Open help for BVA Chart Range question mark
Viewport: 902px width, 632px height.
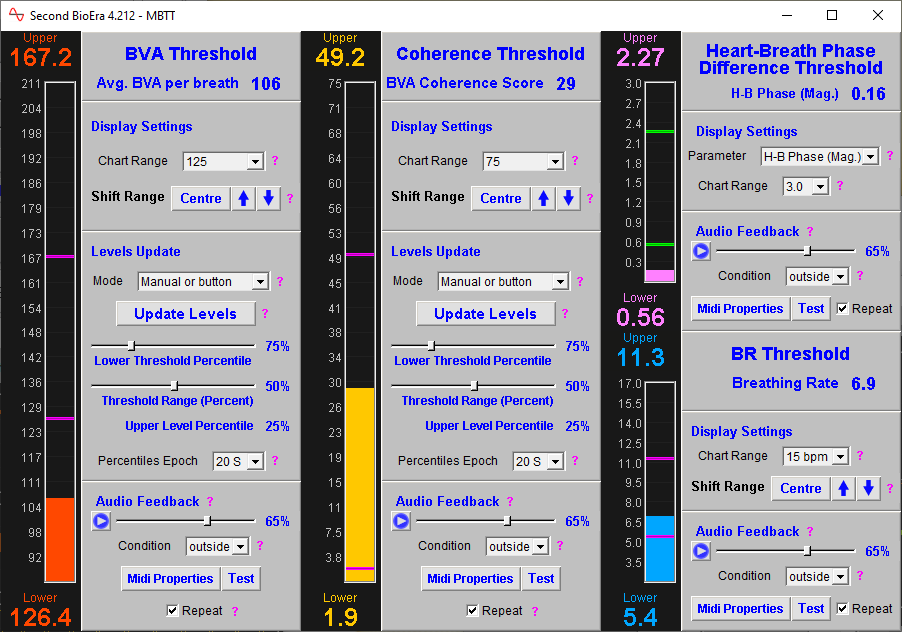[274, 160]
